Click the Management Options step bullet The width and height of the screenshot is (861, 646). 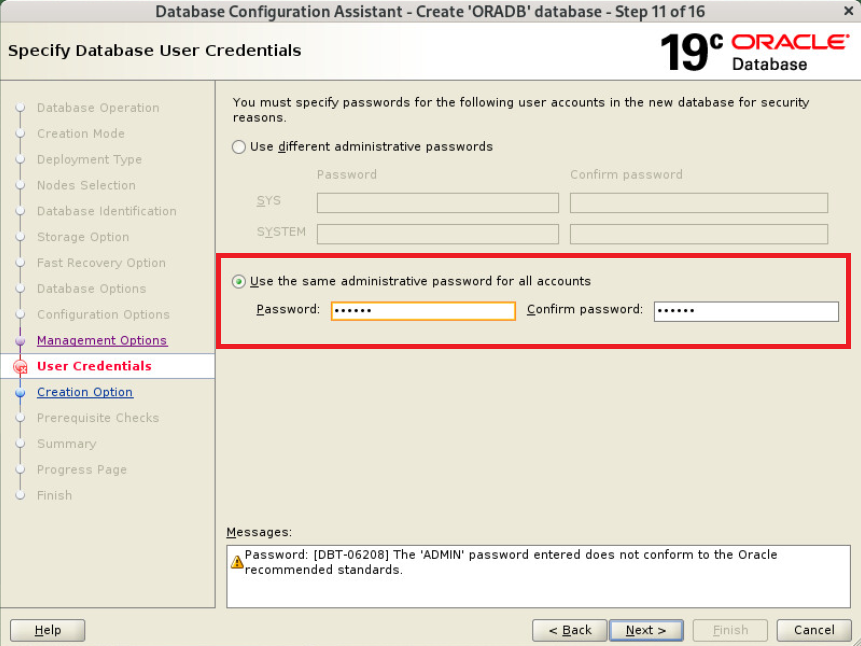point(20,341)
